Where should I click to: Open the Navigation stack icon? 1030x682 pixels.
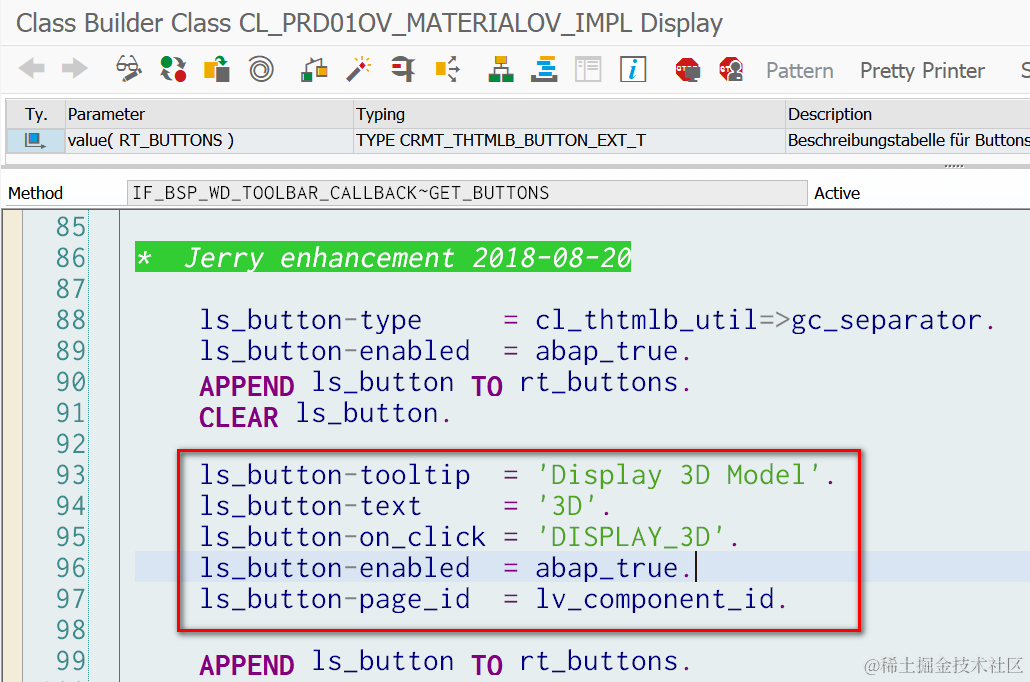point(545,68)
